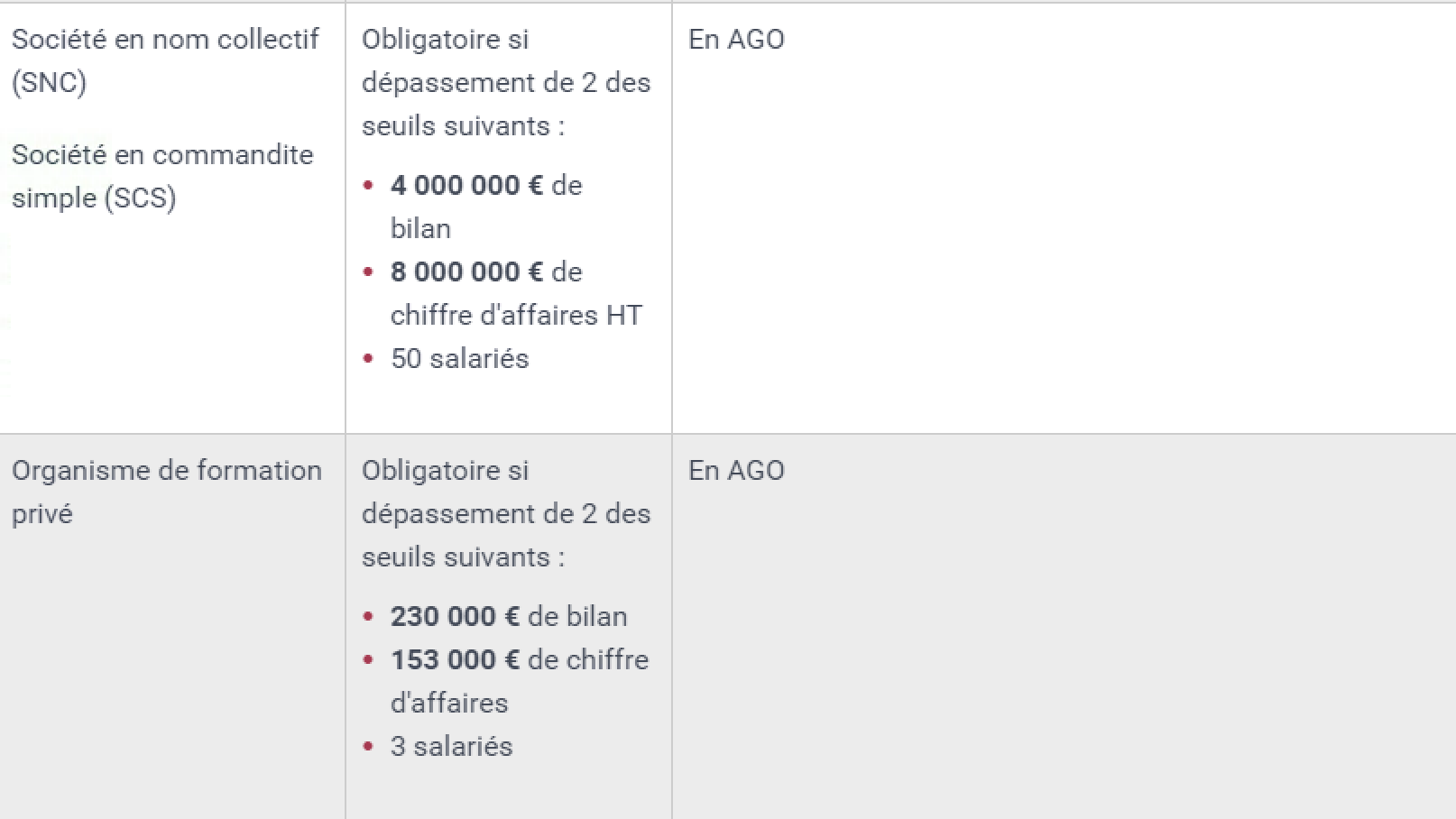The width and height of the screenshot is (1456, 819).
Task: Click the '230 000 €' de bilan item
Action: (x=509, y=616)
